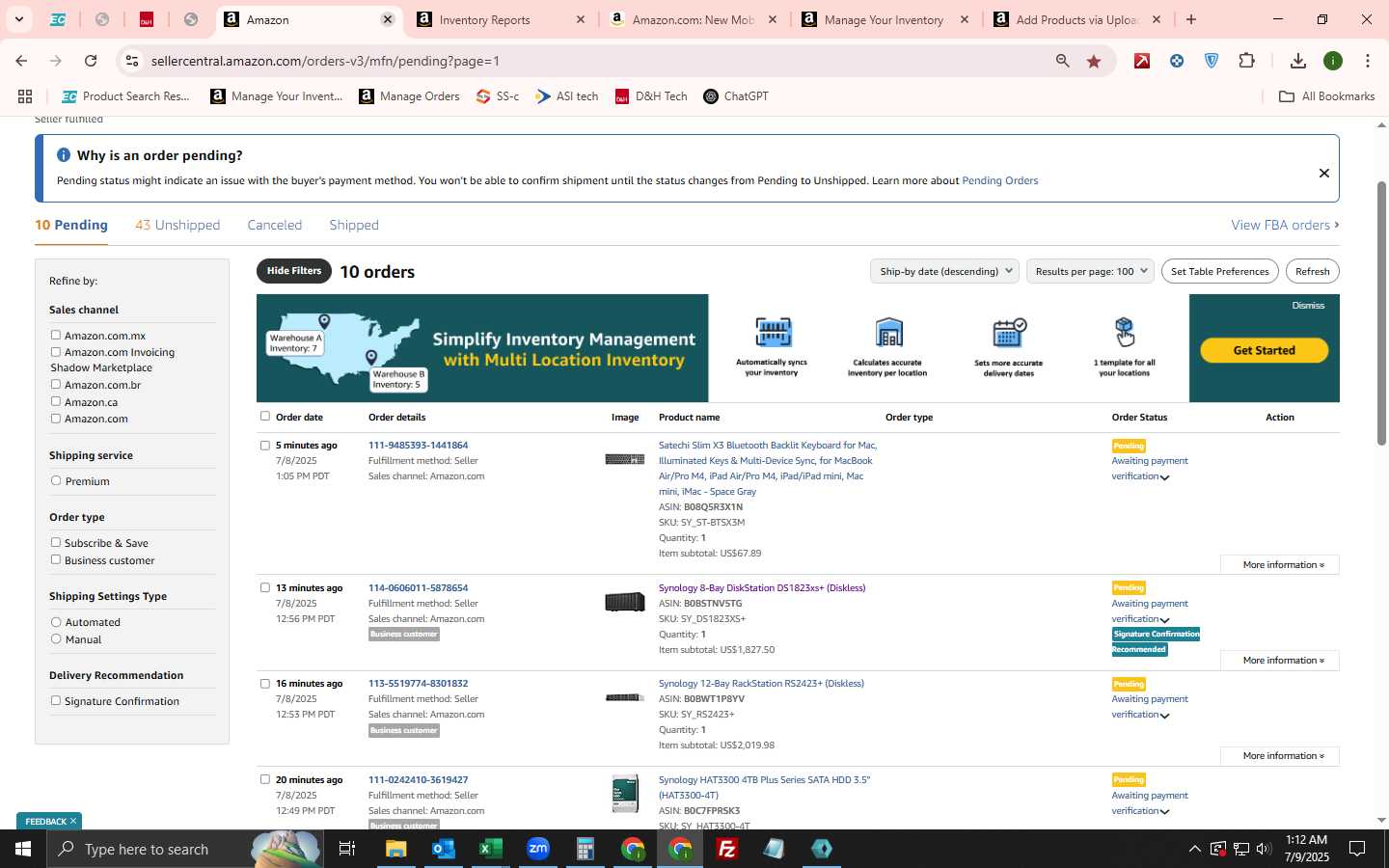Open the tab search chevron dropdown
The width and height of the screenshot is (1389, 868).
pos(18,19)
